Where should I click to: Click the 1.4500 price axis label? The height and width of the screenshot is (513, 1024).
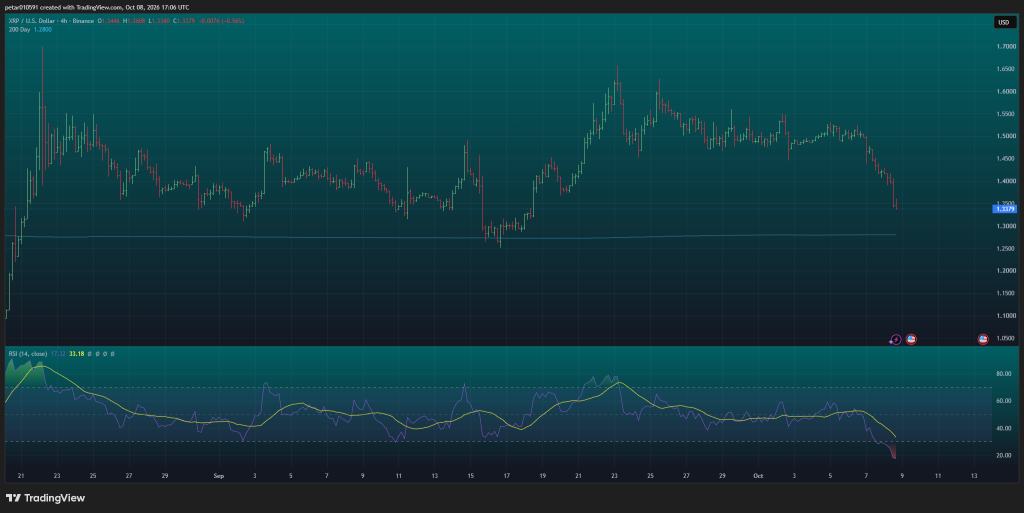(1006, 159)
